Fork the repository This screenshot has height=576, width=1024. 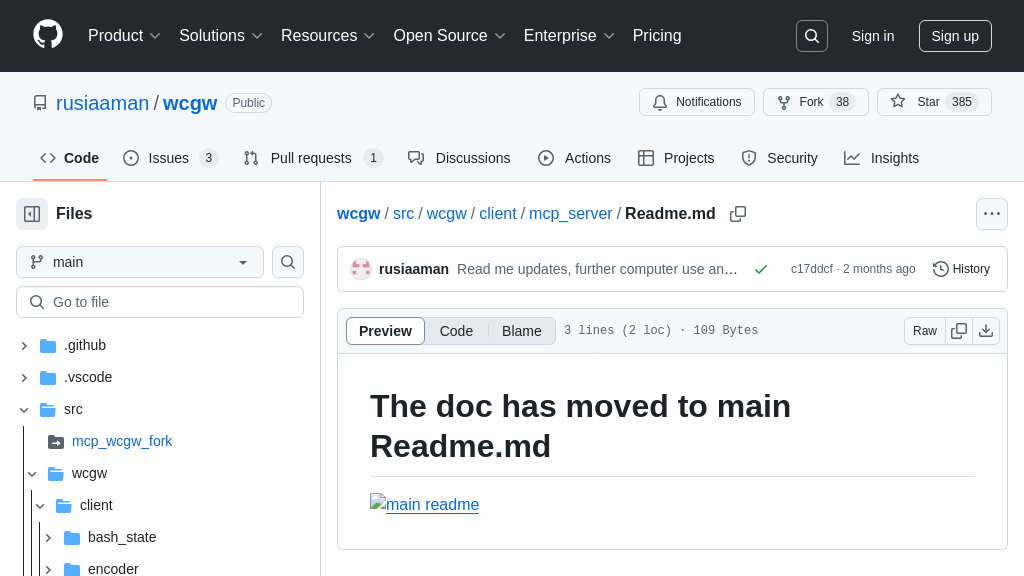(x=816, y=102)
